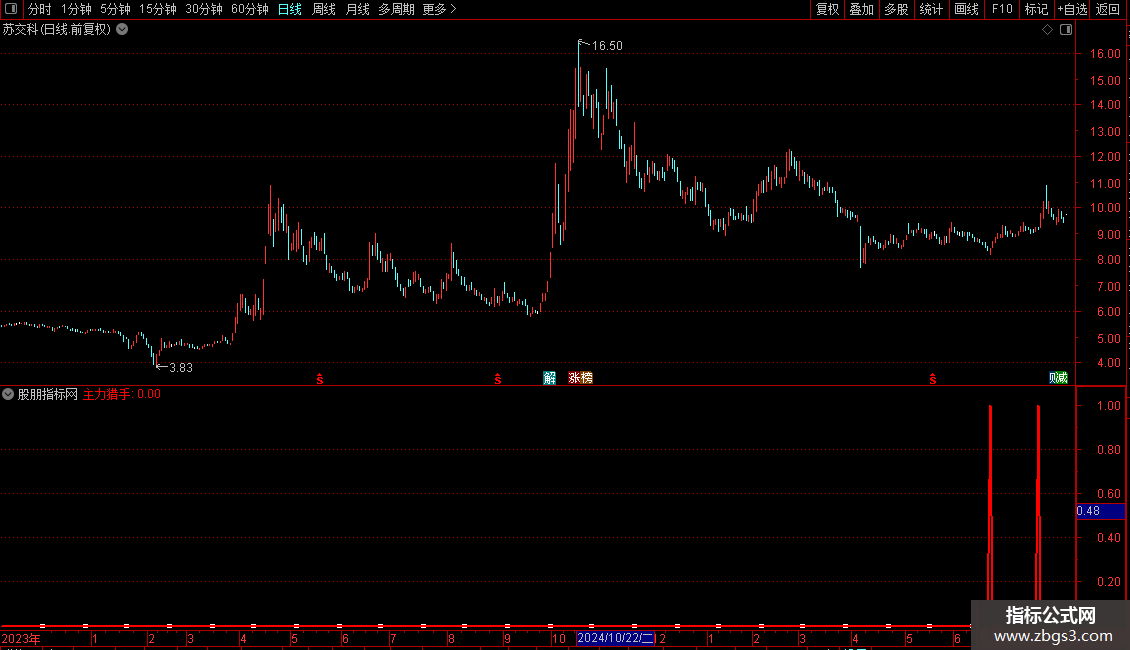
Task: Toggle the side panel icon at top-left
Action: pos(11,9)
